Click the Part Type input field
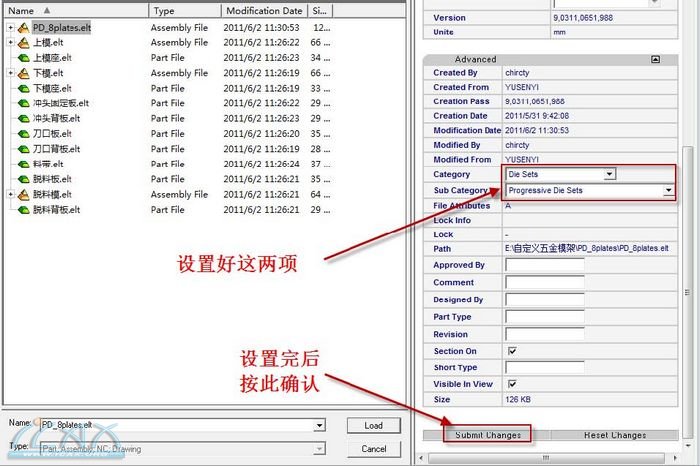The image size is (700, 466). 545,316
